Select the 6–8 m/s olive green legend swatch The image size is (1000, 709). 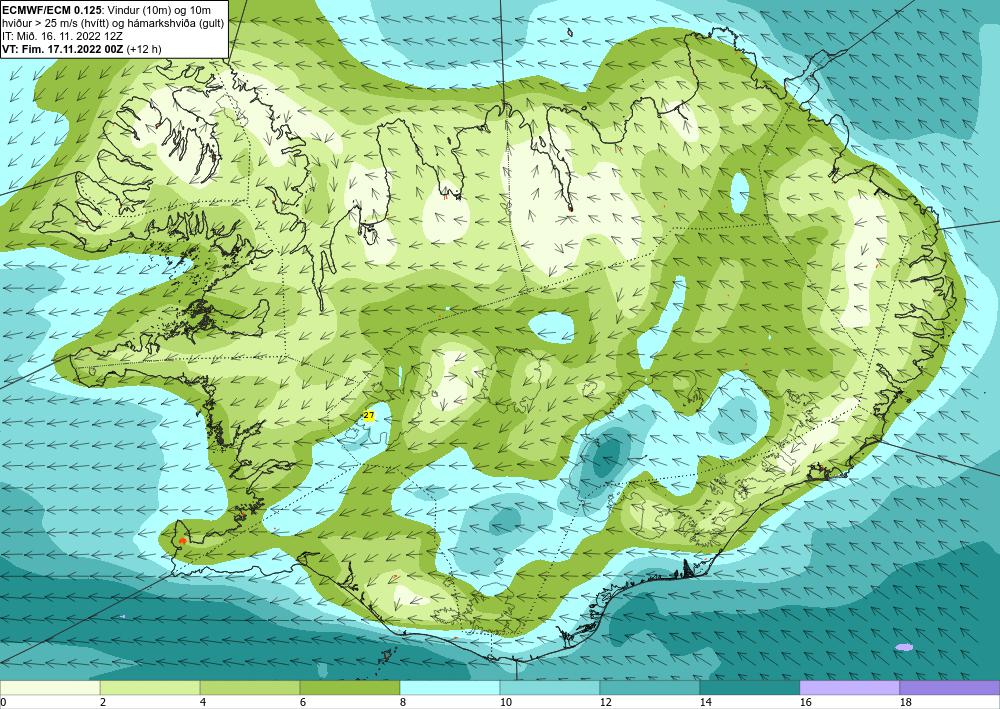350,688
